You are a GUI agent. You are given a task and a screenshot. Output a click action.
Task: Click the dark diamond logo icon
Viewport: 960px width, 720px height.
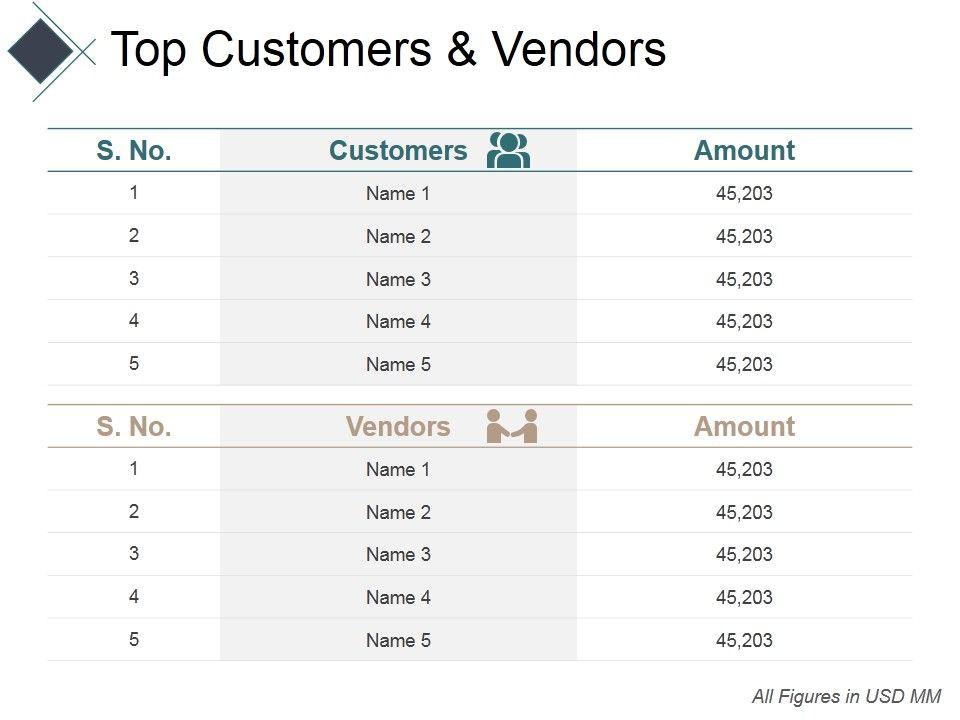pyautogui.click(x=40, y=50)
